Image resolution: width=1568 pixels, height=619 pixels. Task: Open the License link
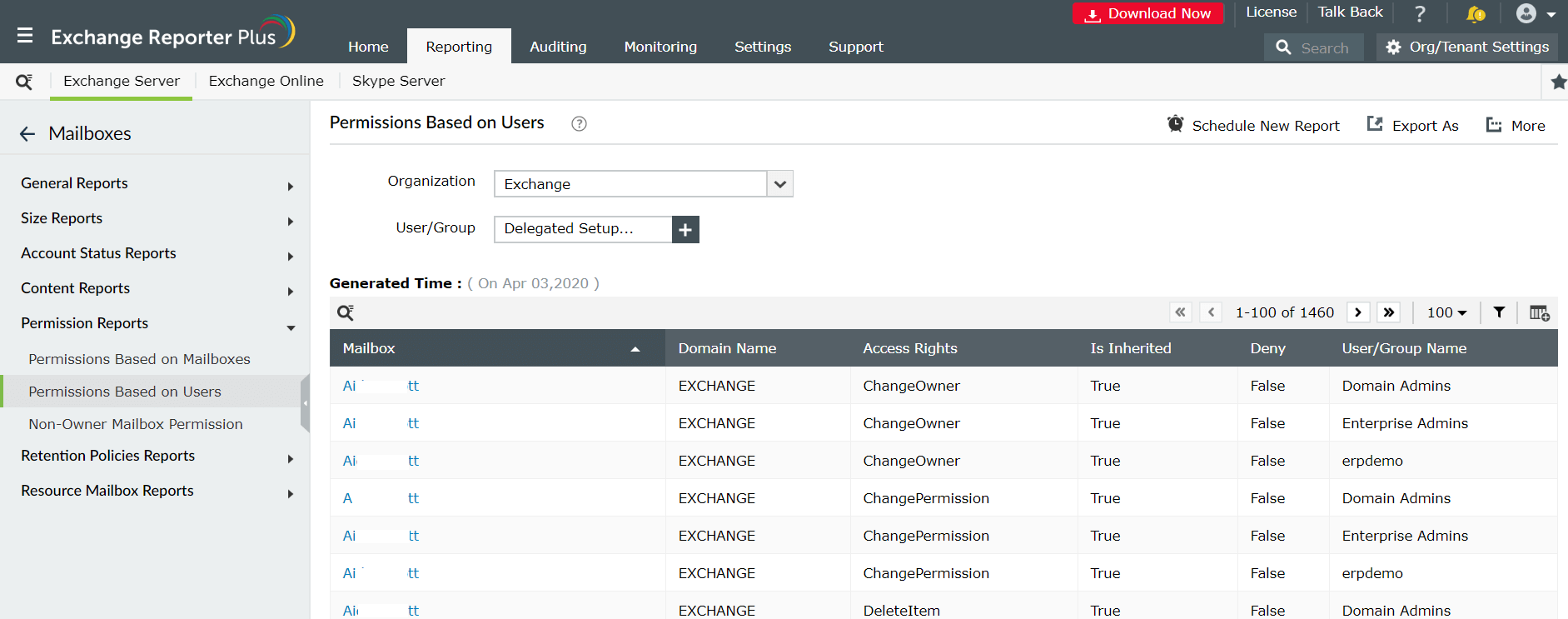point(1271,12)
